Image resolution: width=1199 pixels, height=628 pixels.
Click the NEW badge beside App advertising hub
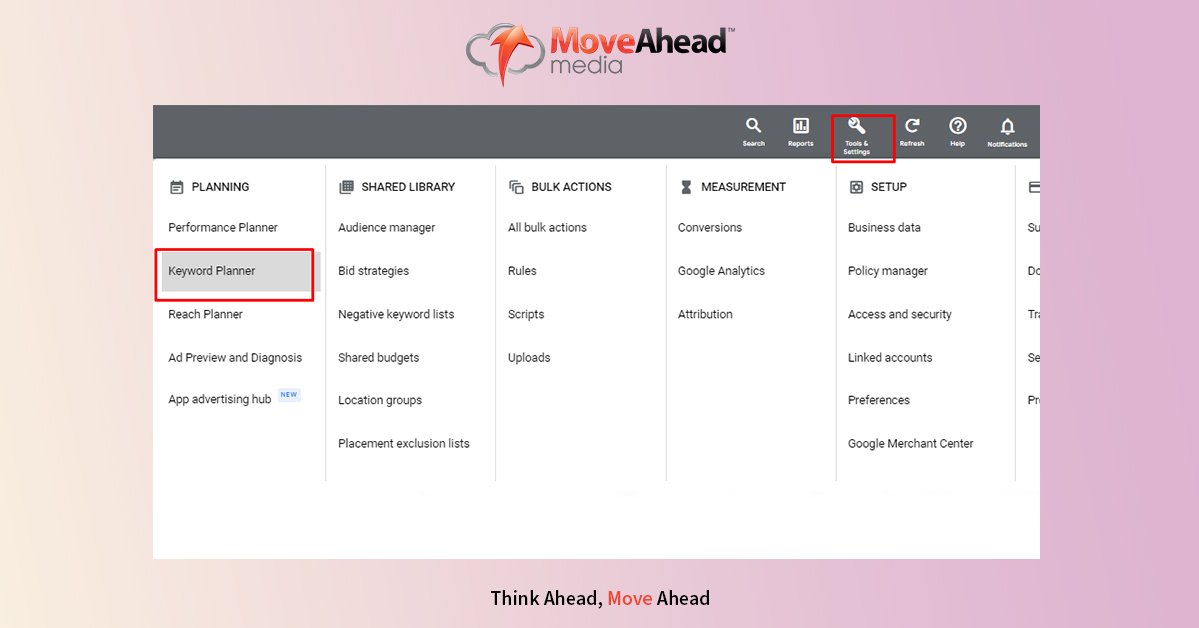[x=289, y=395]
